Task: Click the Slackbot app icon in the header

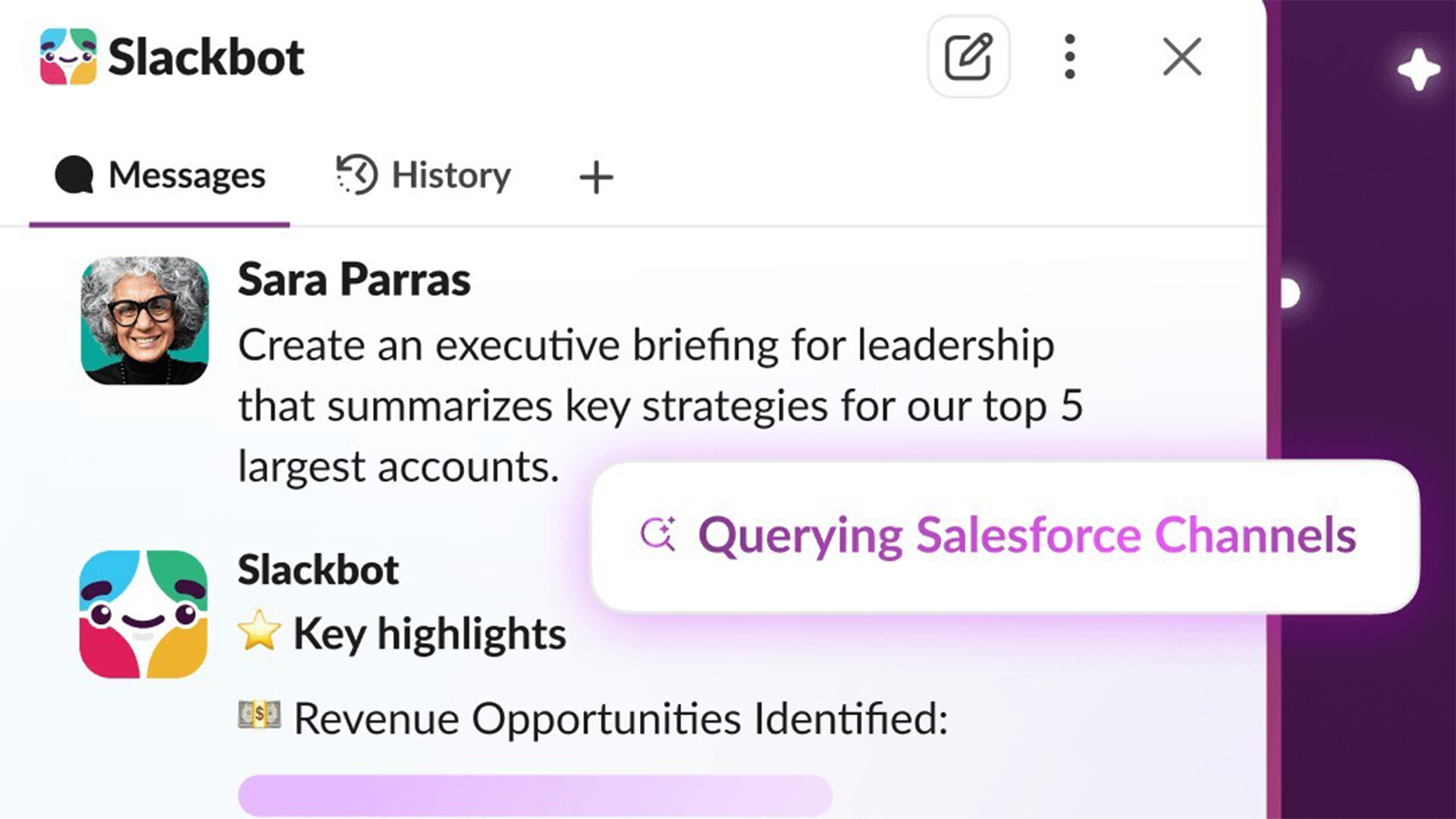Action: pos(70,55)
